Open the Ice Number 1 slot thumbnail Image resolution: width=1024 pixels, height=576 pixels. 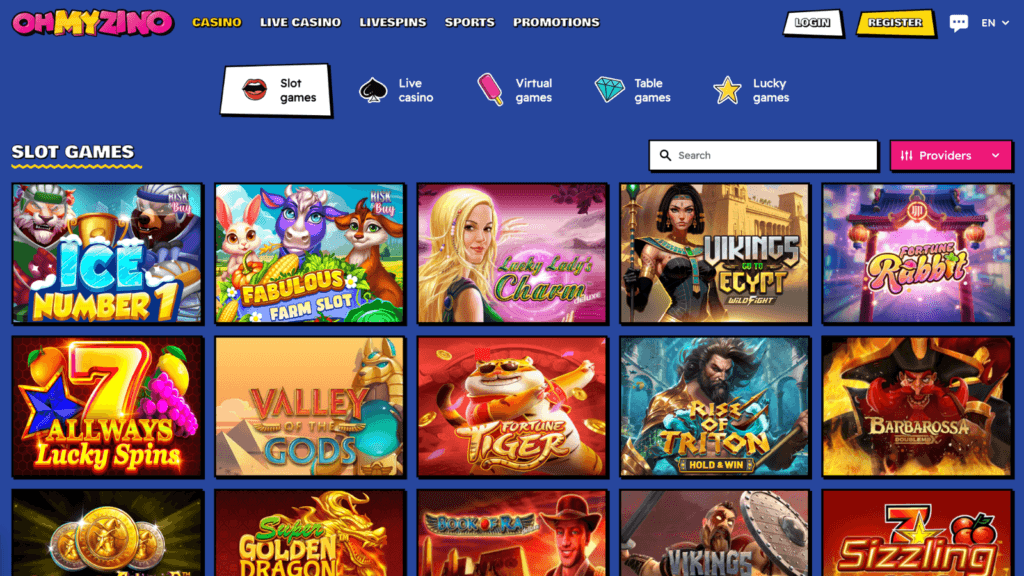pos(107,253)
